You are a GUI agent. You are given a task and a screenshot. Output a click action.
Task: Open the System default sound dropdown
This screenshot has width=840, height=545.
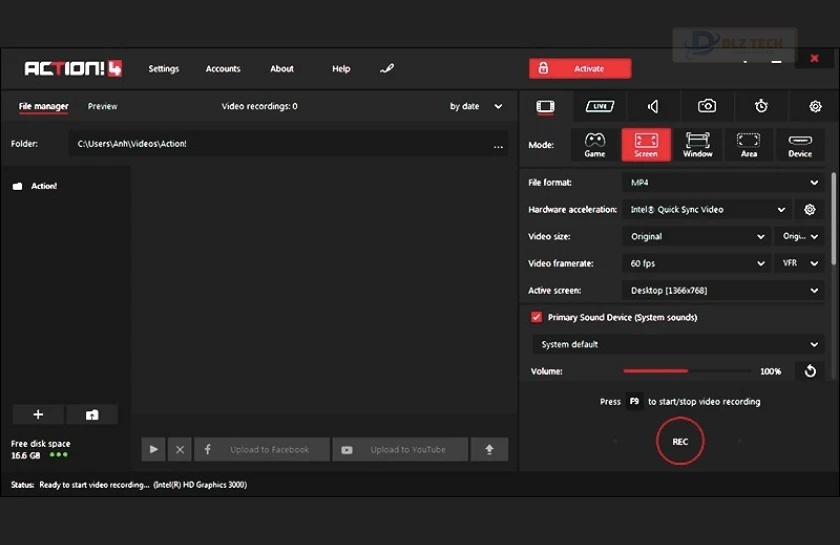coord(678,344)
